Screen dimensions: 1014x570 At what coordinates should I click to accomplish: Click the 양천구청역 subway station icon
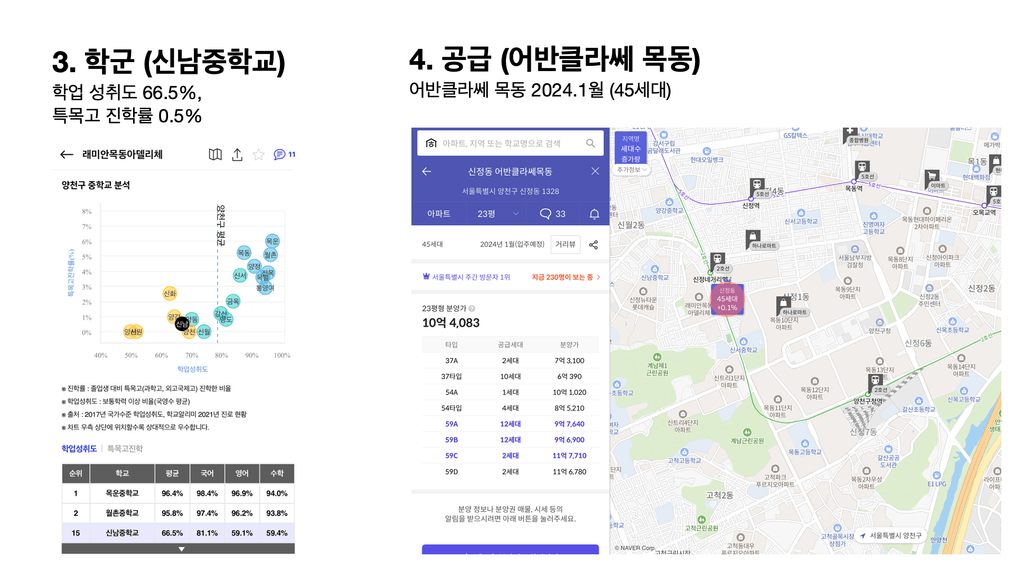(876, 382)
